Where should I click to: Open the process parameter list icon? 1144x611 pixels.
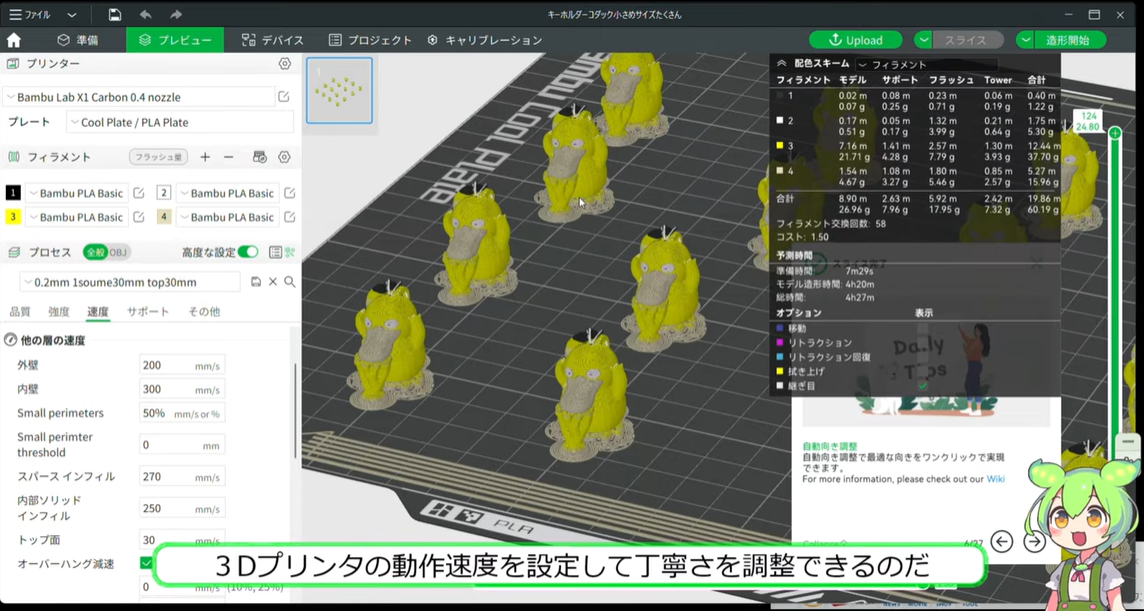(275, 252)
